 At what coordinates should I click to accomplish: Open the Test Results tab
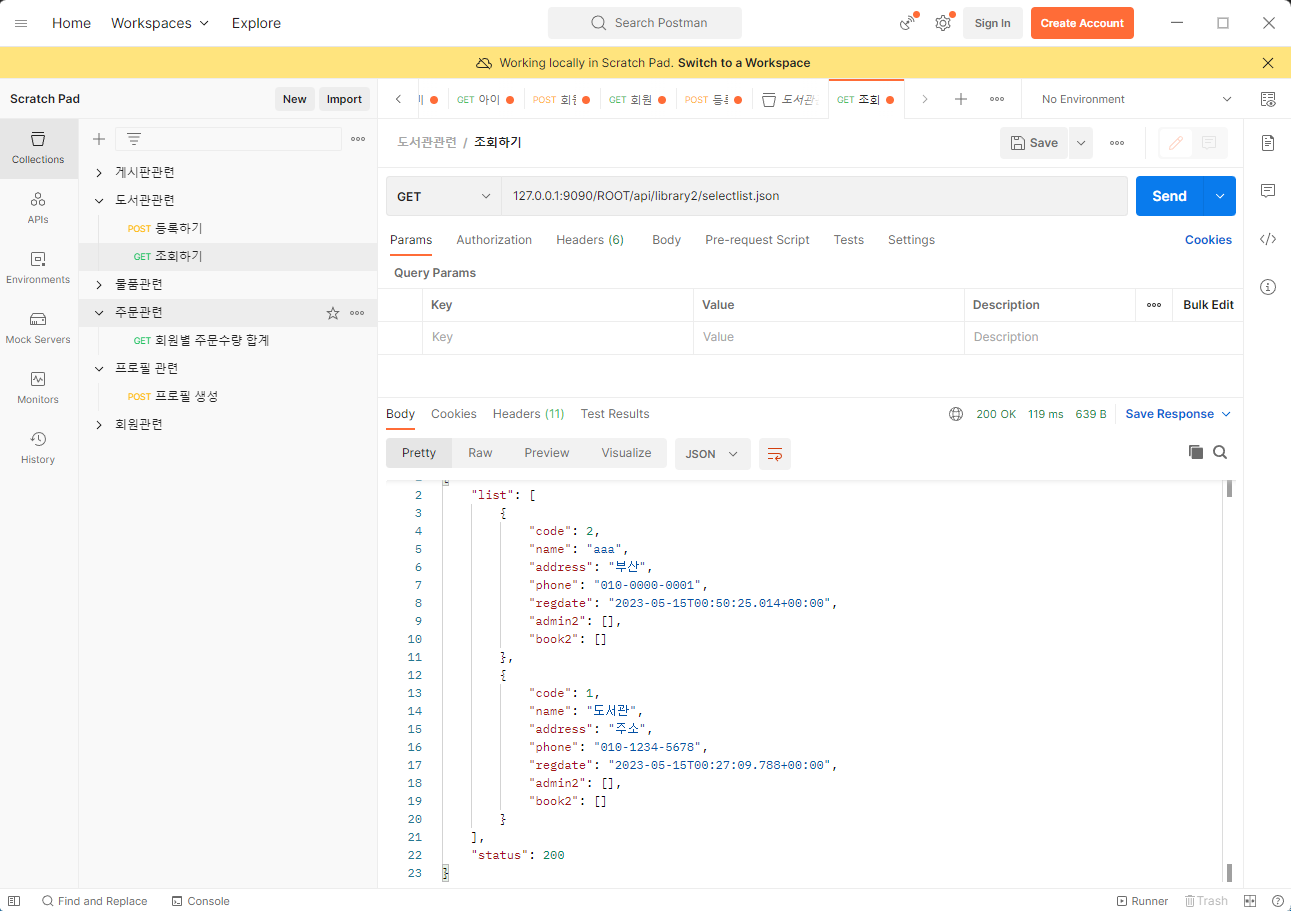click(x=615, y=414)
